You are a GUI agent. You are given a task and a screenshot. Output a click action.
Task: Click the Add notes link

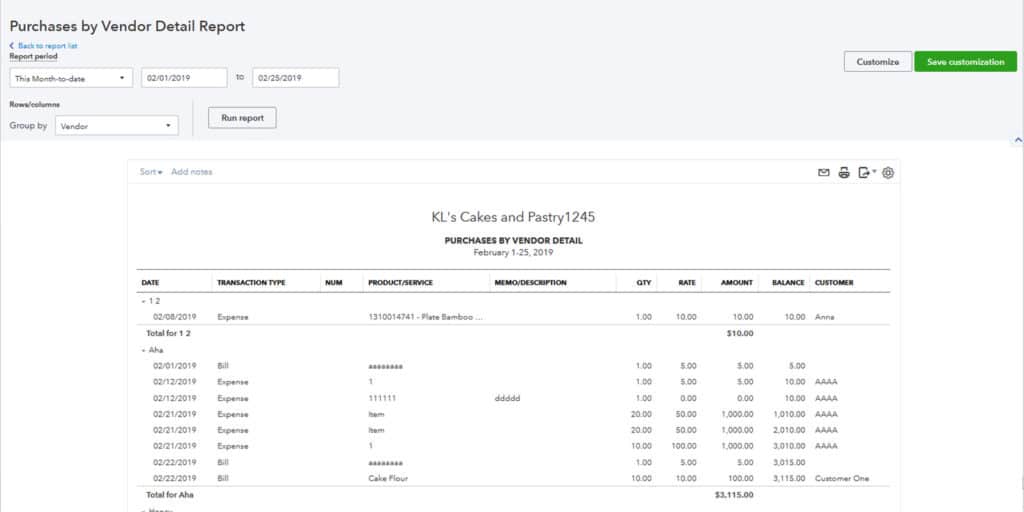[191, 172]
